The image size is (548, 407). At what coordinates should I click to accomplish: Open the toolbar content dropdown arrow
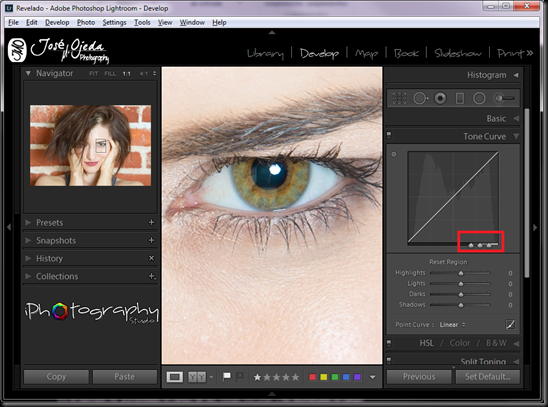click(x=373, y=377)
